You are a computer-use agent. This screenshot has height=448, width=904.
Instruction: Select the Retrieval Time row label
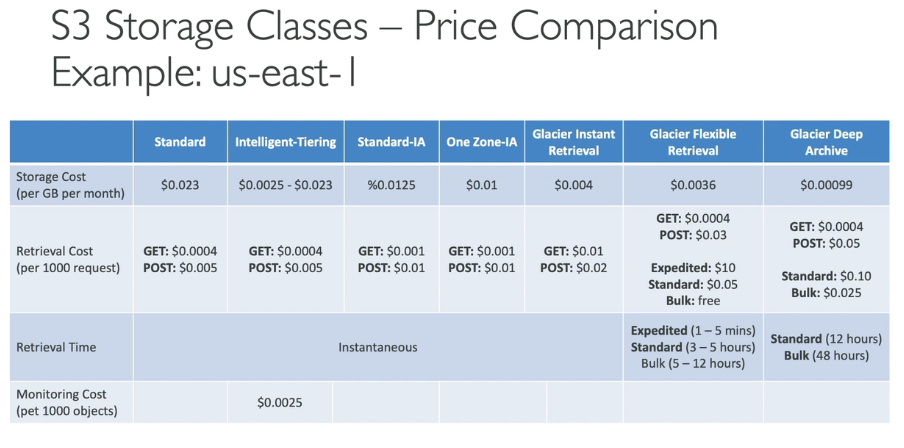[56, 347]
